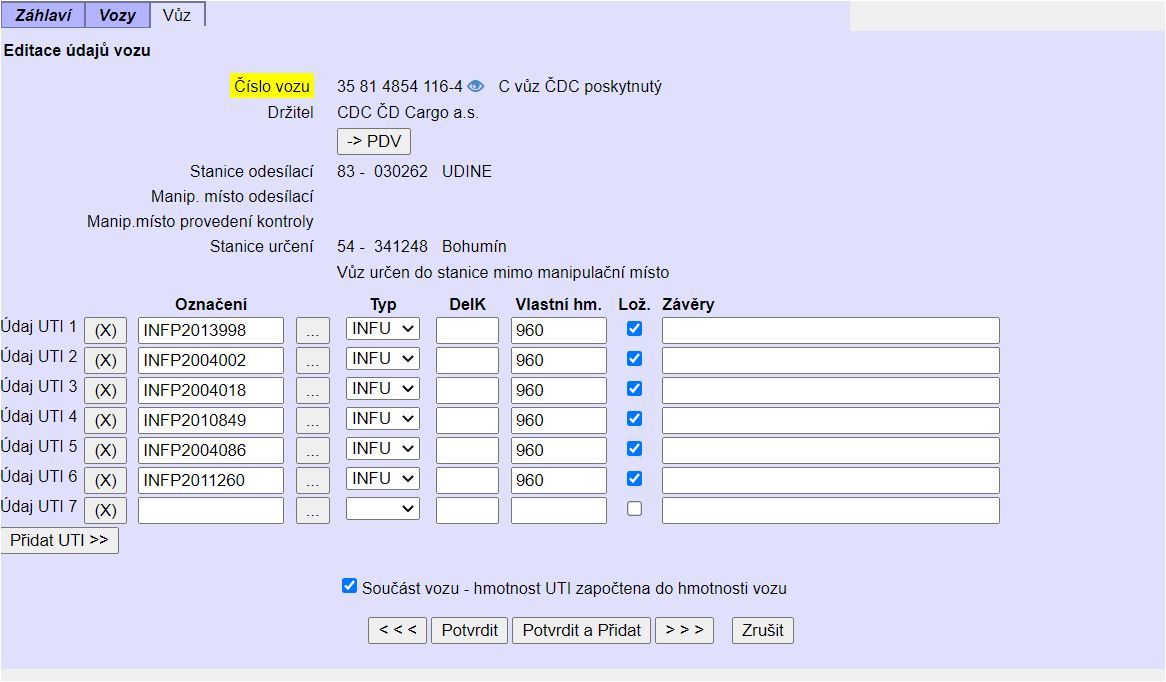Go to previous wagon with <<< button
The height and width of the screenshot is (682, 1166).
[x=397, y=630]
